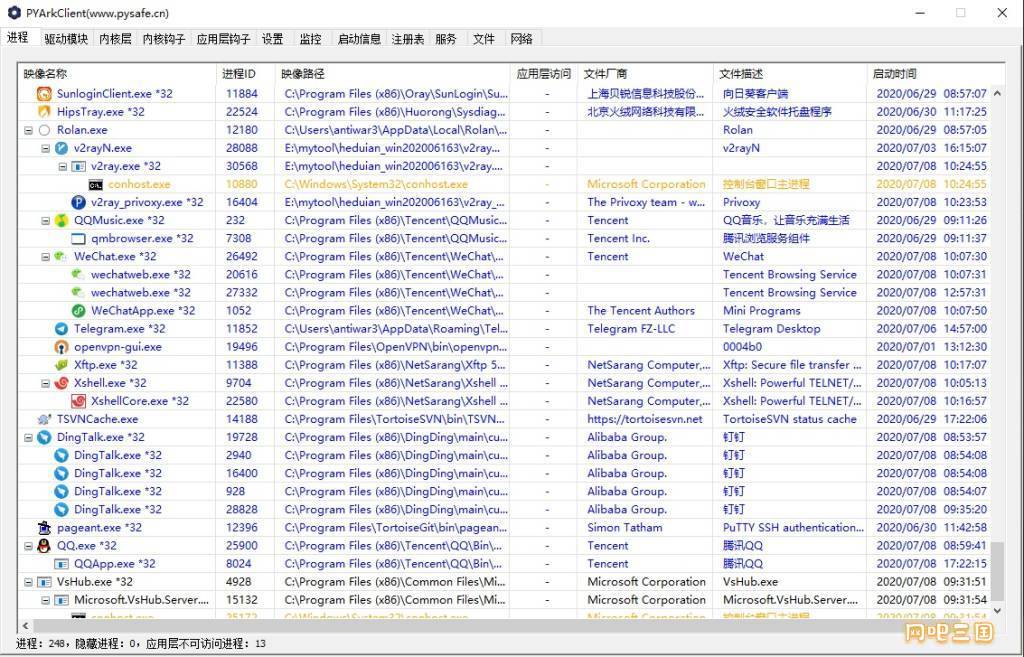Click the QQApp.exe window icon
This screenshot has width=1024, height=657.
[x=61, y=564]
